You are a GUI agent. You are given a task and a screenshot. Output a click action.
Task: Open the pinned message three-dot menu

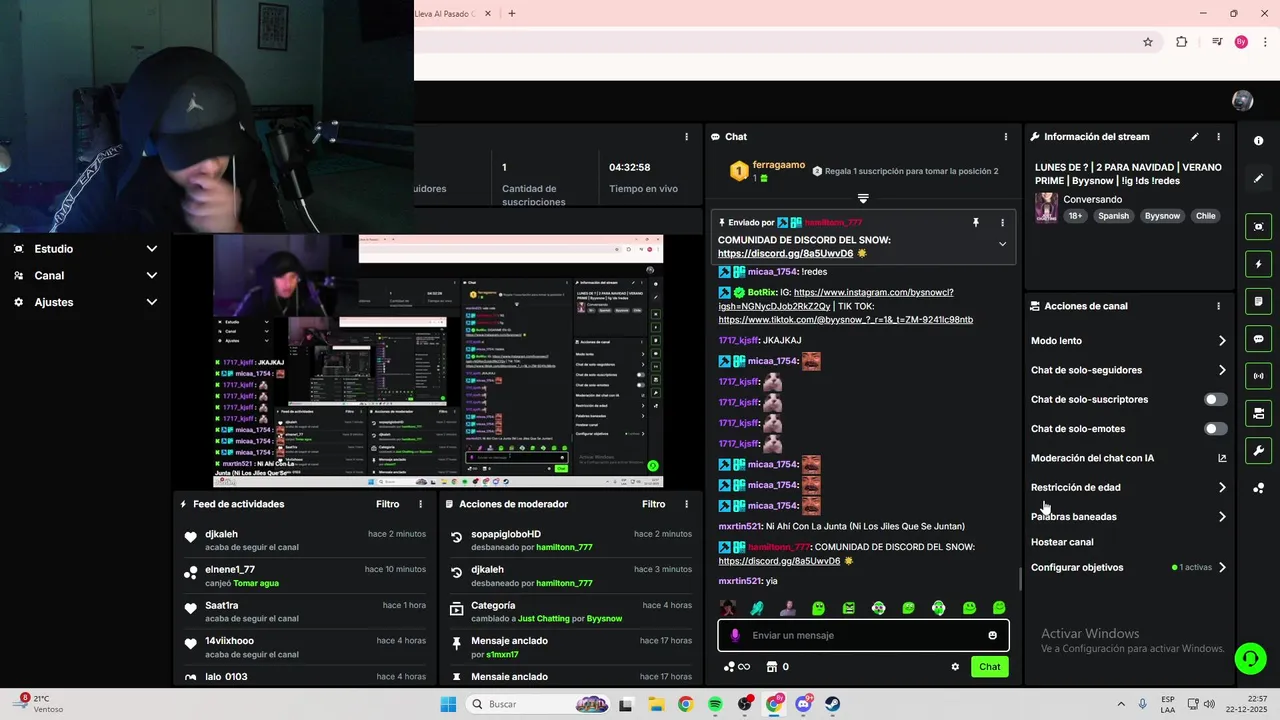[1002, 223]
